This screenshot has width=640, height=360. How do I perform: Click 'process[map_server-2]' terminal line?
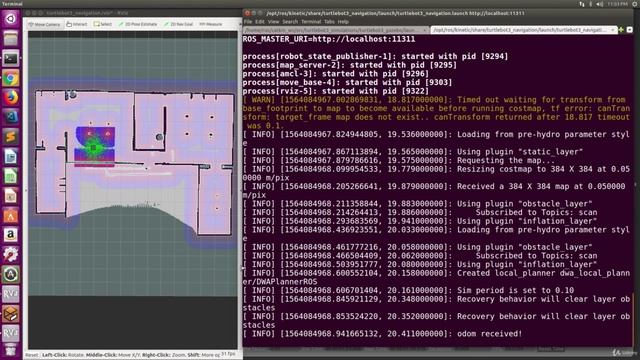click(x=349, y=65)
